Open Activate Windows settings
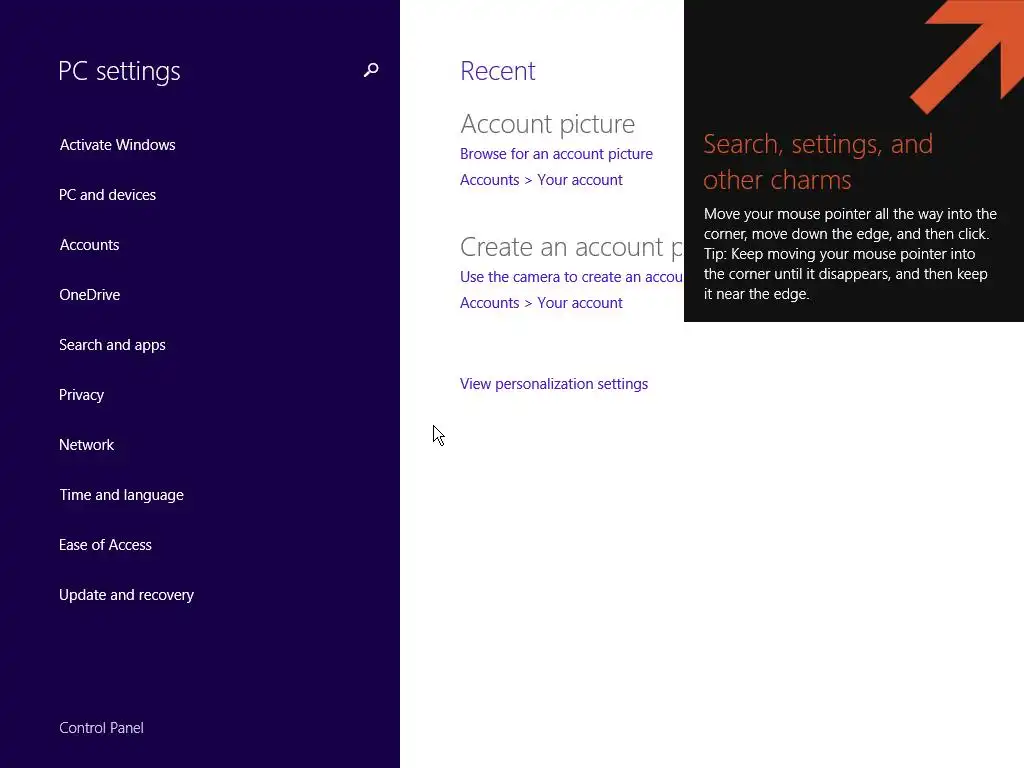1024x768 pixels. [x=118, y=145]
